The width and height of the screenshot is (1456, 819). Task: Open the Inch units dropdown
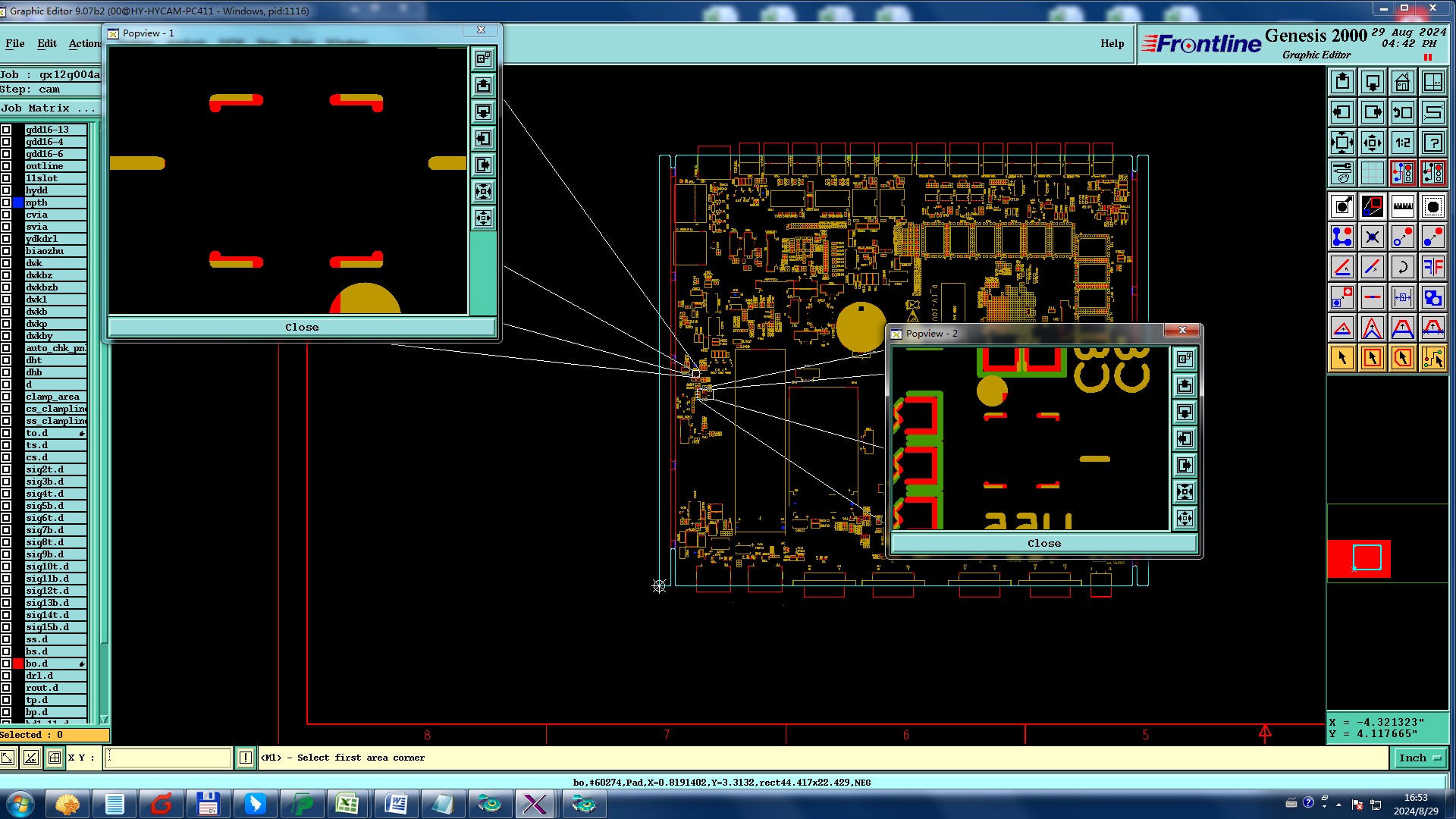click(1419, 758)
